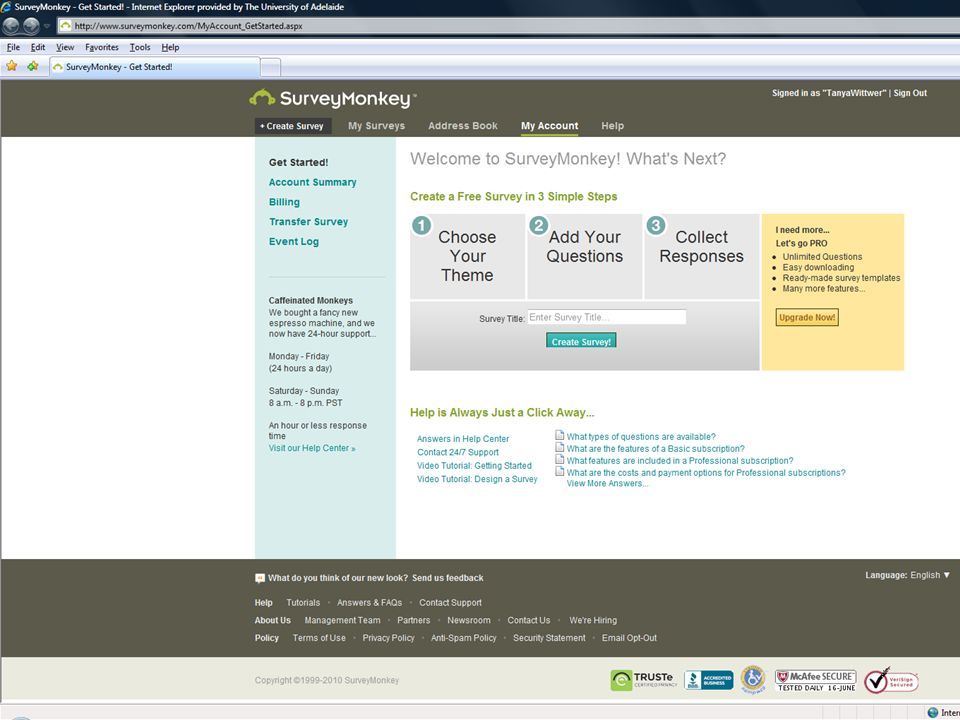Open the recent pages dropdown arrow
Viewport: 960px width, 720px height.
47,26
